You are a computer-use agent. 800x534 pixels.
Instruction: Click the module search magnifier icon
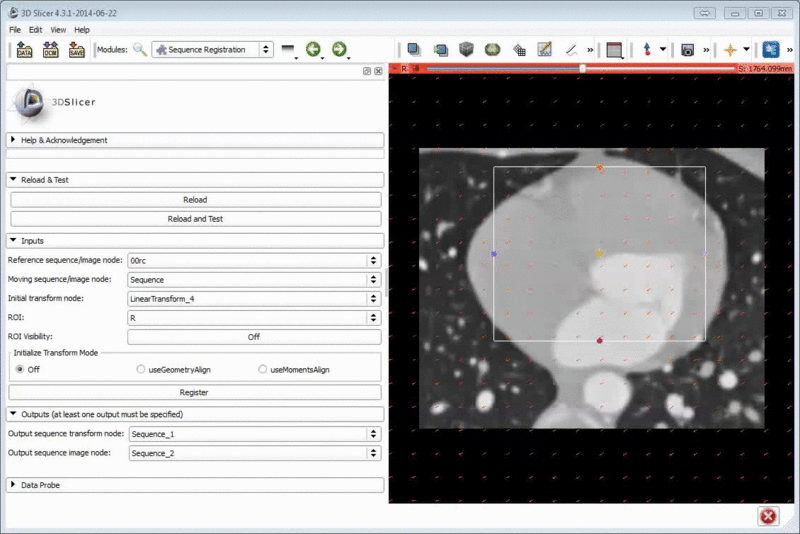coord(140,49)
